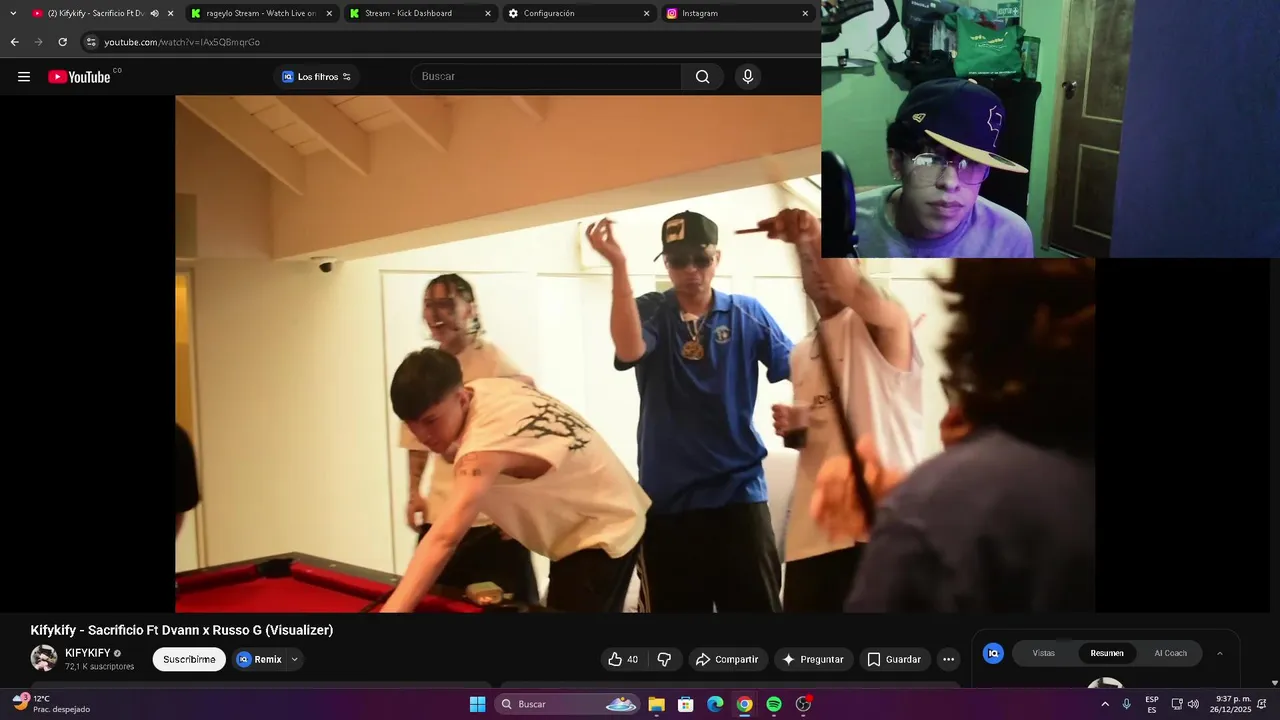Like the video with thumbs up
Image resolution: width=1280 pixels, height=720 pixels.
click(623, 659)
